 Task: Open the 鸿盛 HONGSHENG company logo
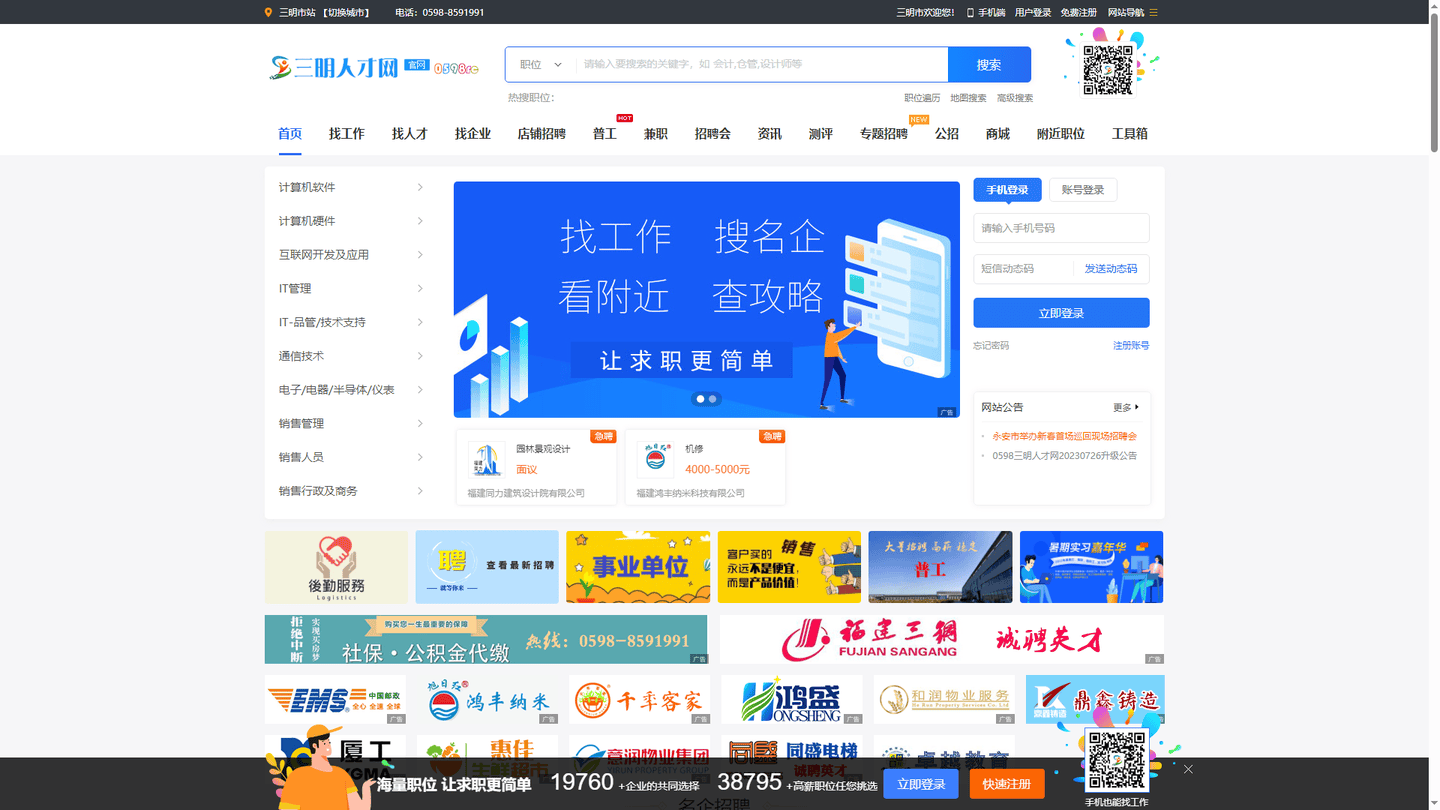[x=792, y=700]
